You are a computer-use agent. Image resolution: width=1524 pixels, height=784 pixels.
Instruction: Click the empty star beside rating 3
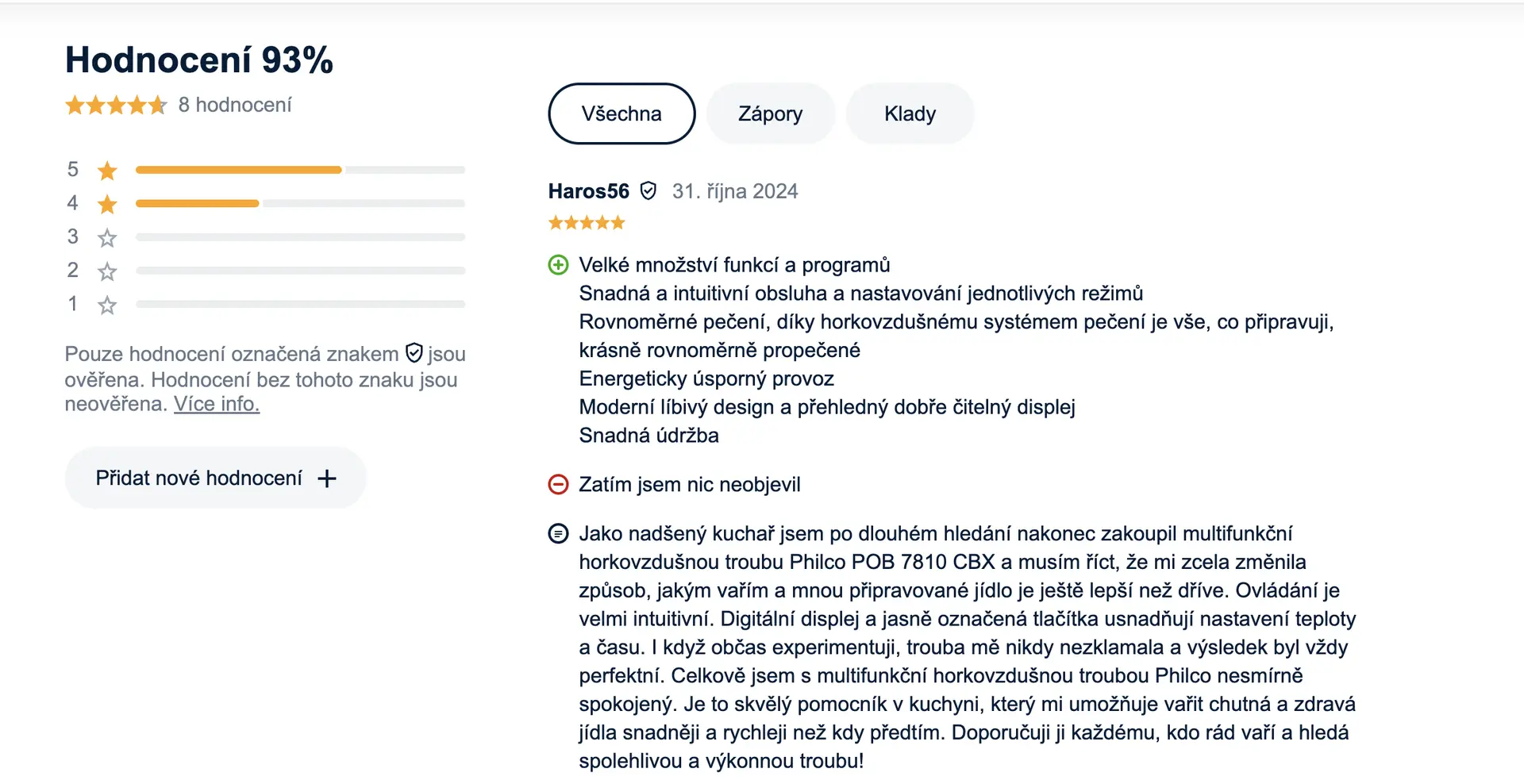pyautogui.click(x=107, y=237)
